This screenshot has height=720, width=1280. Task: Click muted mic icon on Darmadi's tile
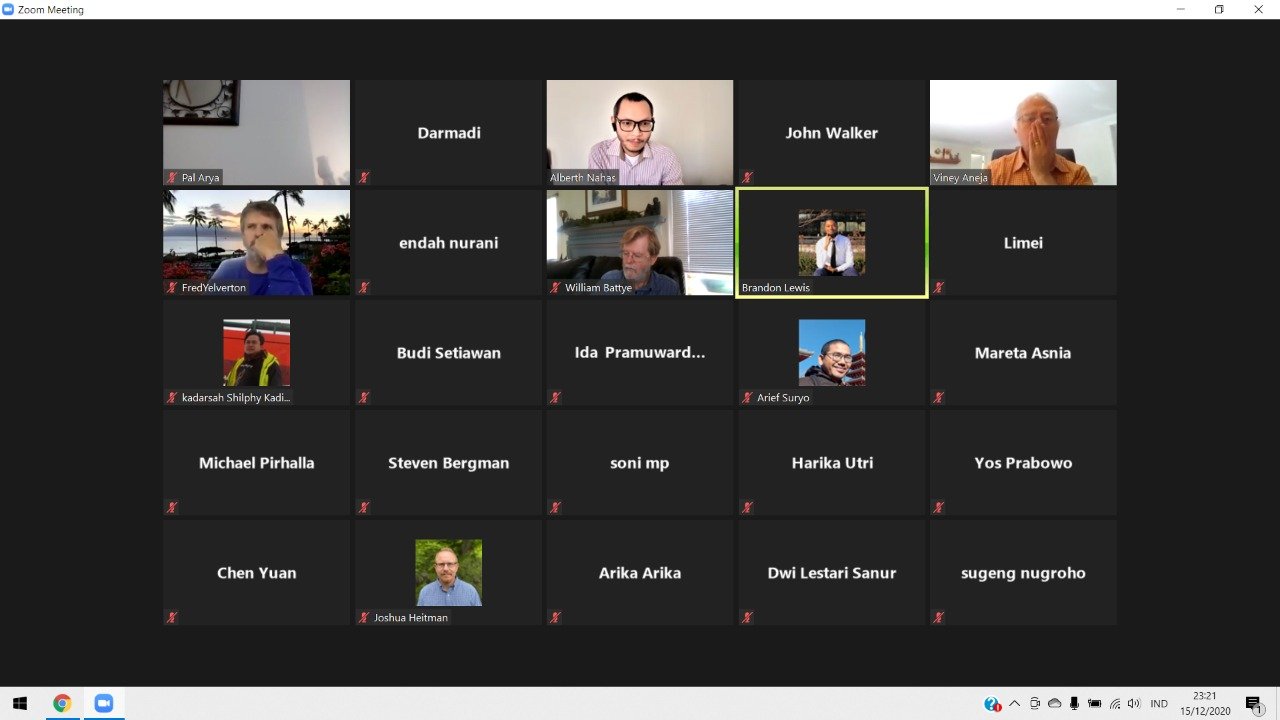364,177
